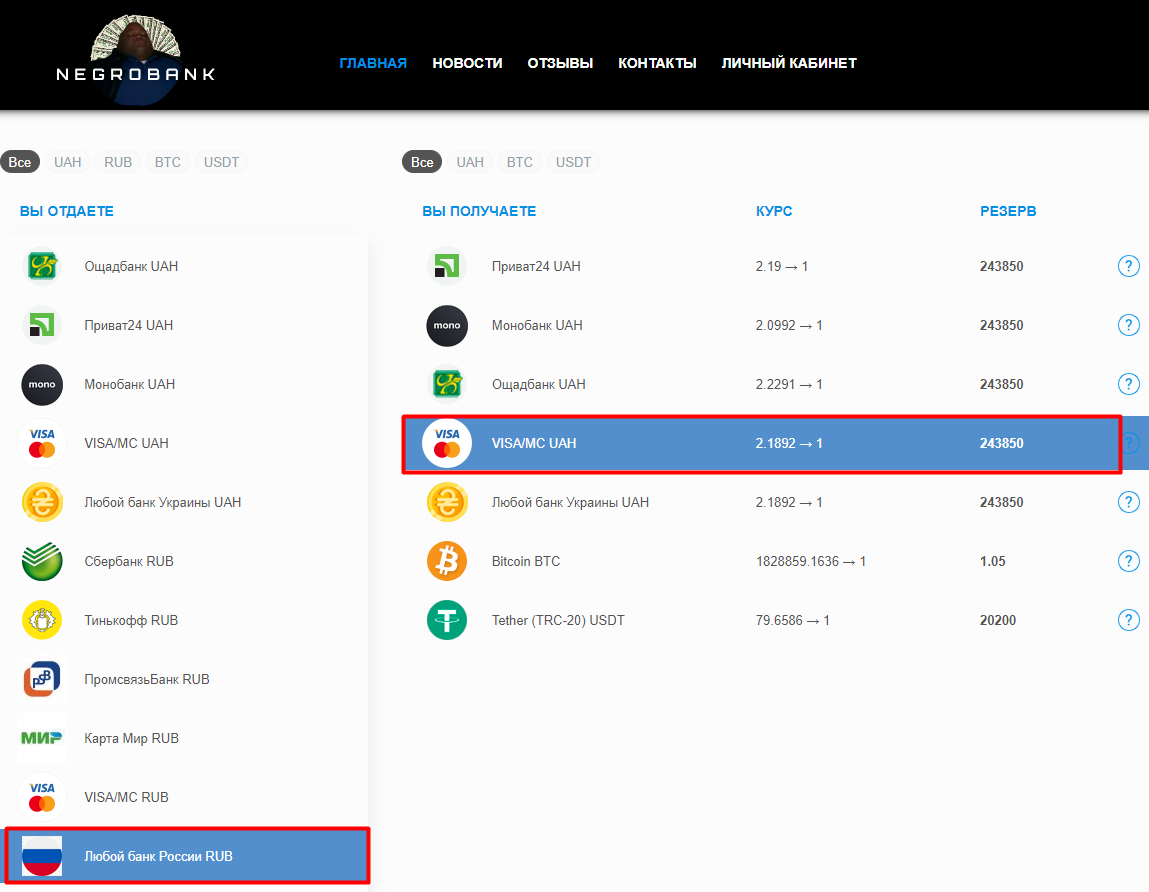This screenshot has height=892, width=1149.
Task: Choose Тинькофф RUB to give
Action: point(184,620)
